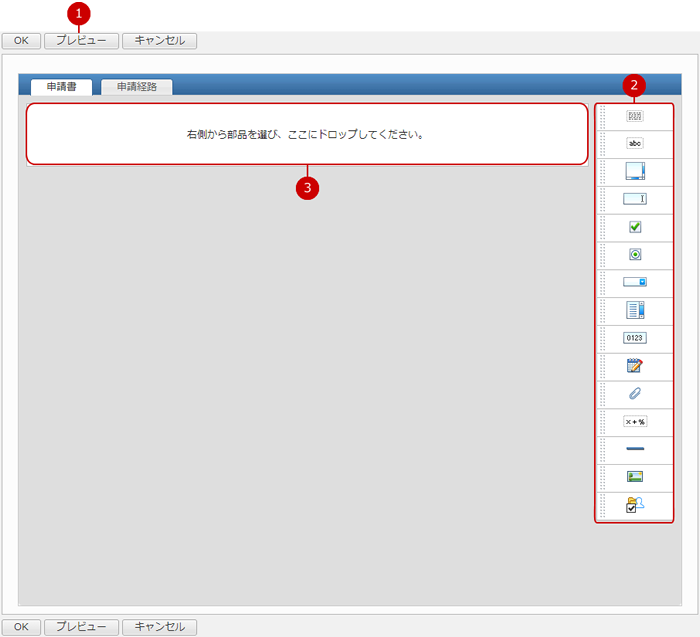Click the empty parts drop area
Image resolution: width=700 pixels, height=637 pixels.
click(306, 134)
